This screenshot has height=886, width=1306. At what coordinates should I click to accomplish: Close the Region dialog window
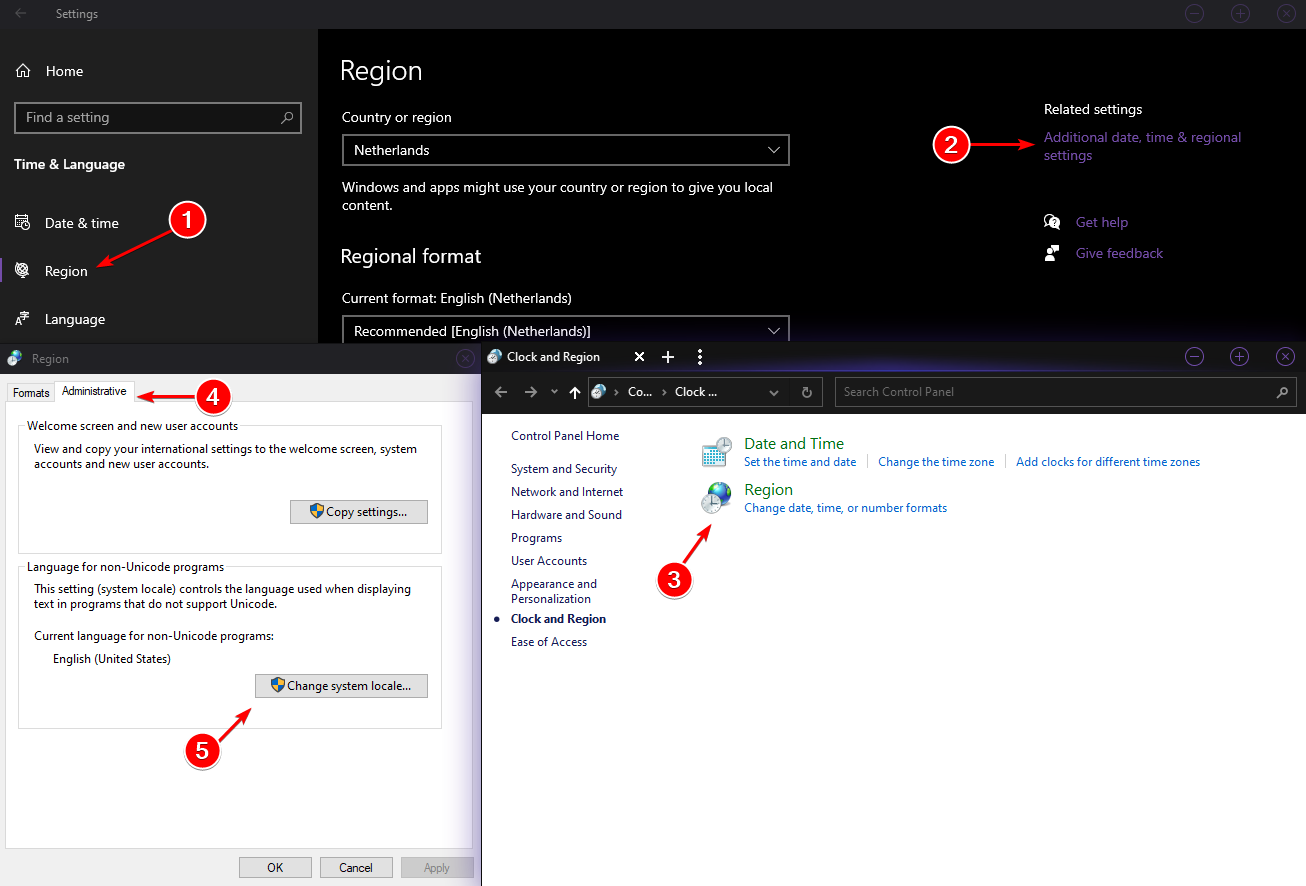465,358
